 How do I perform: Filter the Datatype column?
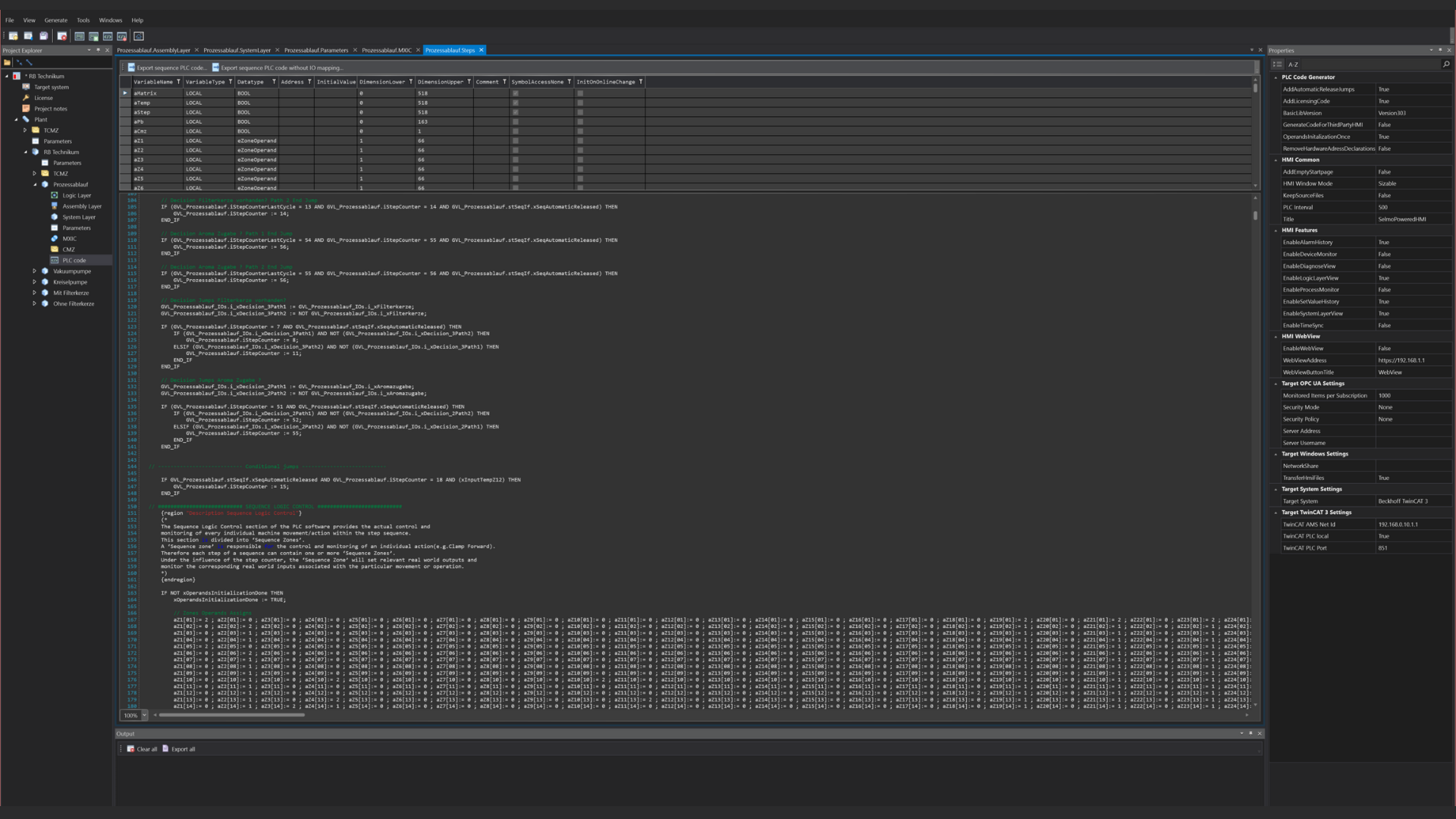pos(274,82)
